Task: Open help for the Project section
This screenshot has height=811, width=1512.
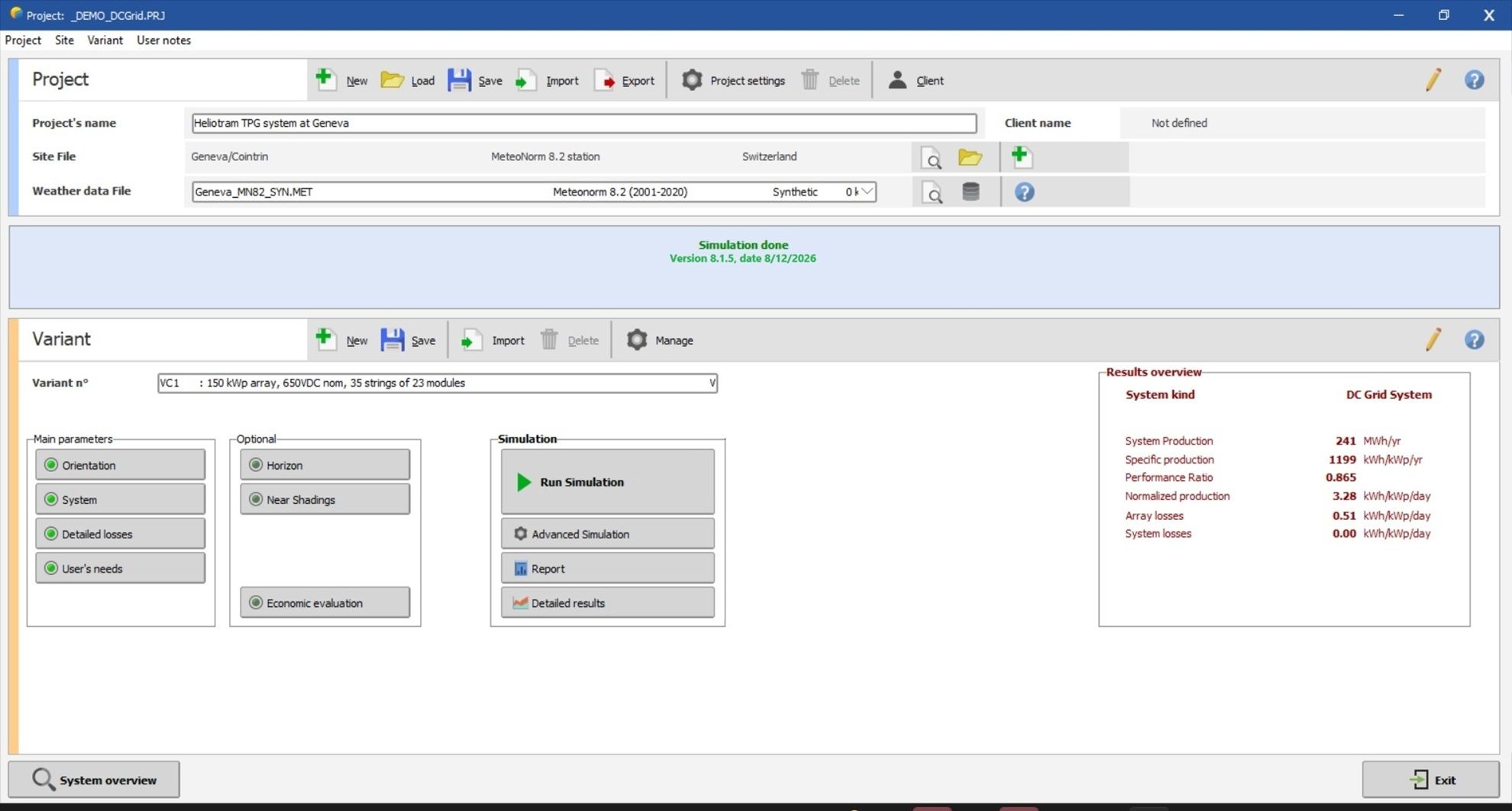Action: click(1475, 80)
